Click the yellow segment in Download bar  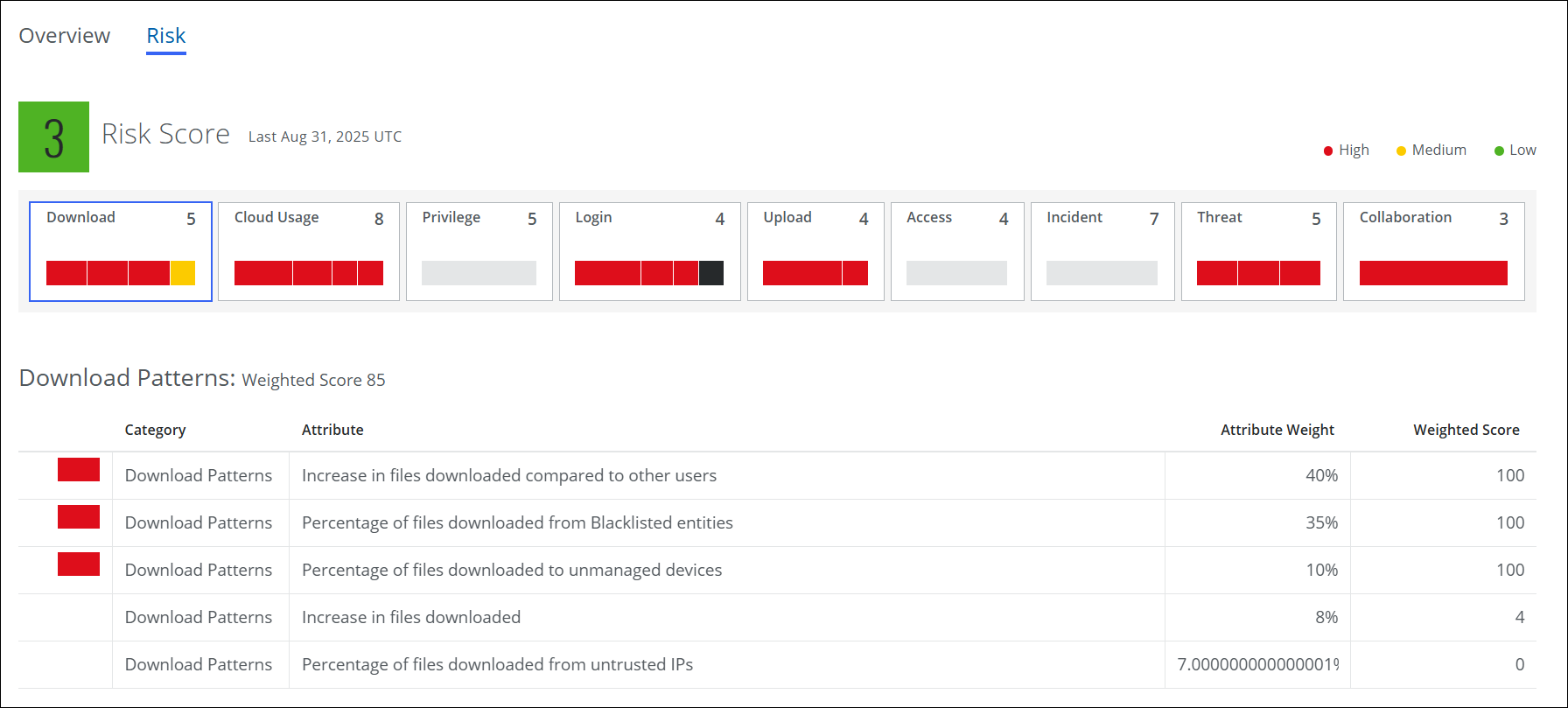[183, 273]
